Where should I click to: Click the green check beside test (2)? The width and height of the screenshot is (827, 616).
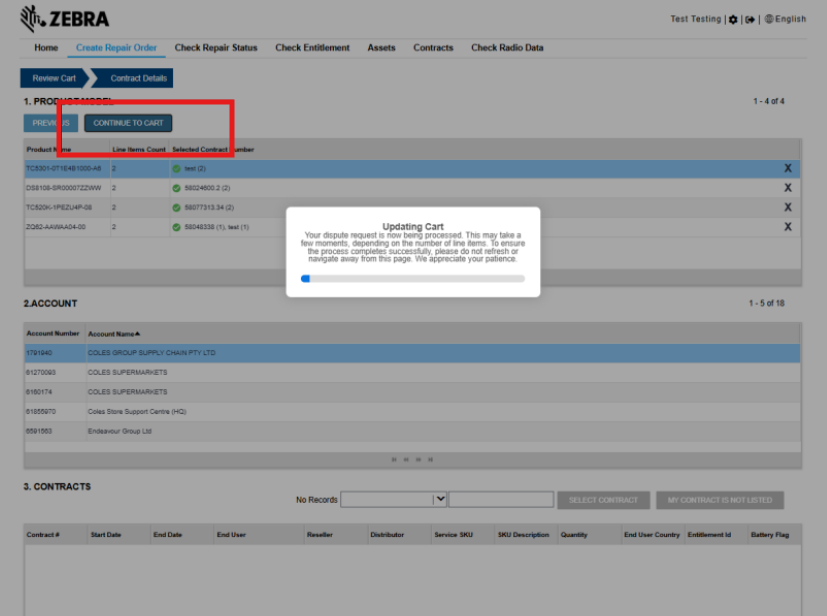click(x=176, y=169)
